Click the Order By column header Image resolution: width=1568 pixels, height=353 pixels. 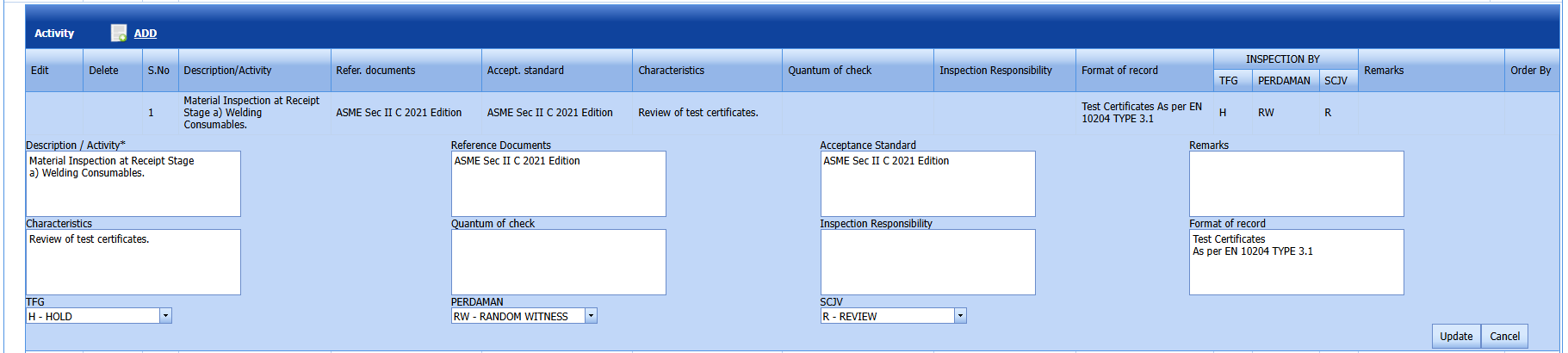1530,71
